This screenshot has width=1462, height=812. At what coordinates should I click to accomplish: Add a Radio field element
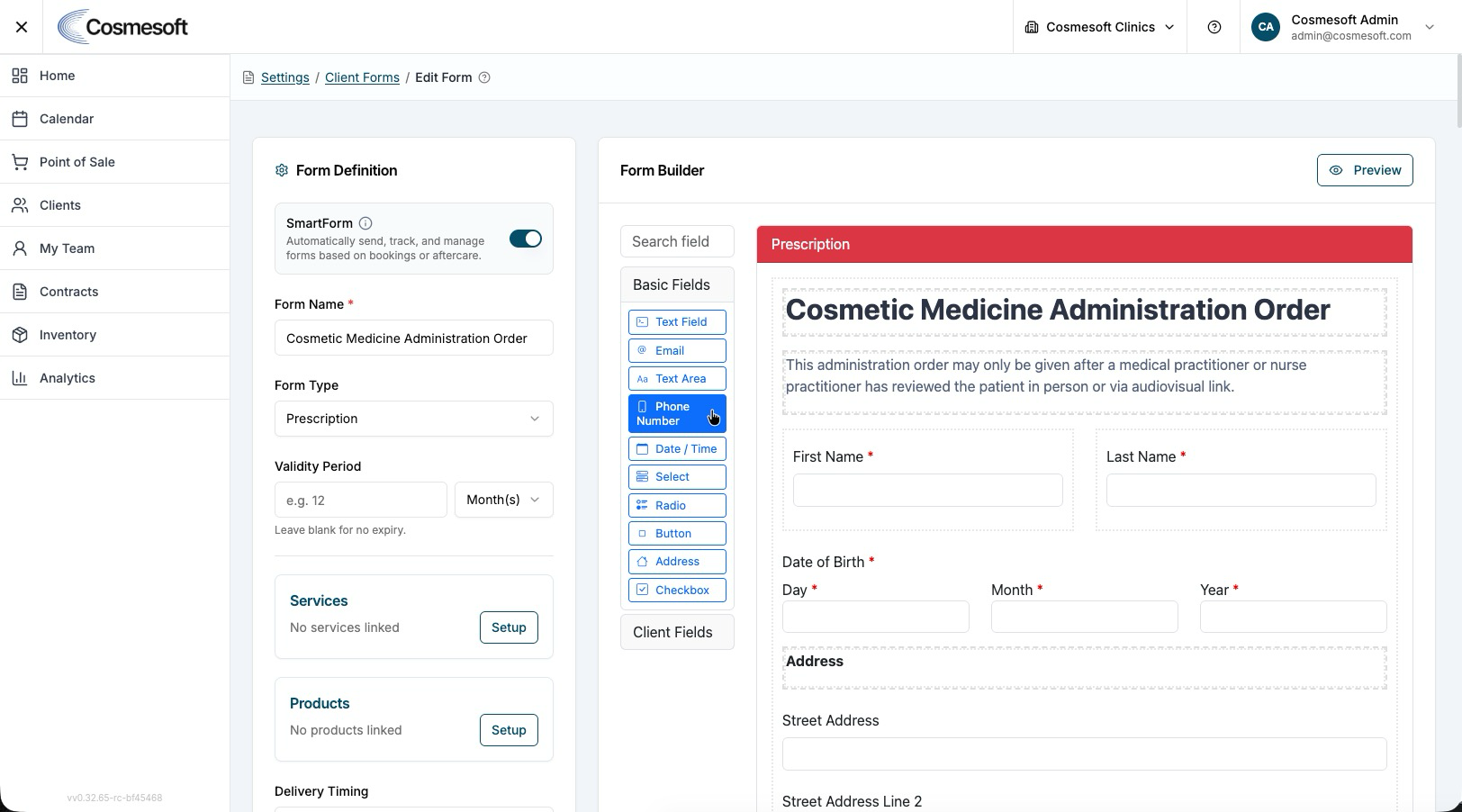tap(677, 506)
